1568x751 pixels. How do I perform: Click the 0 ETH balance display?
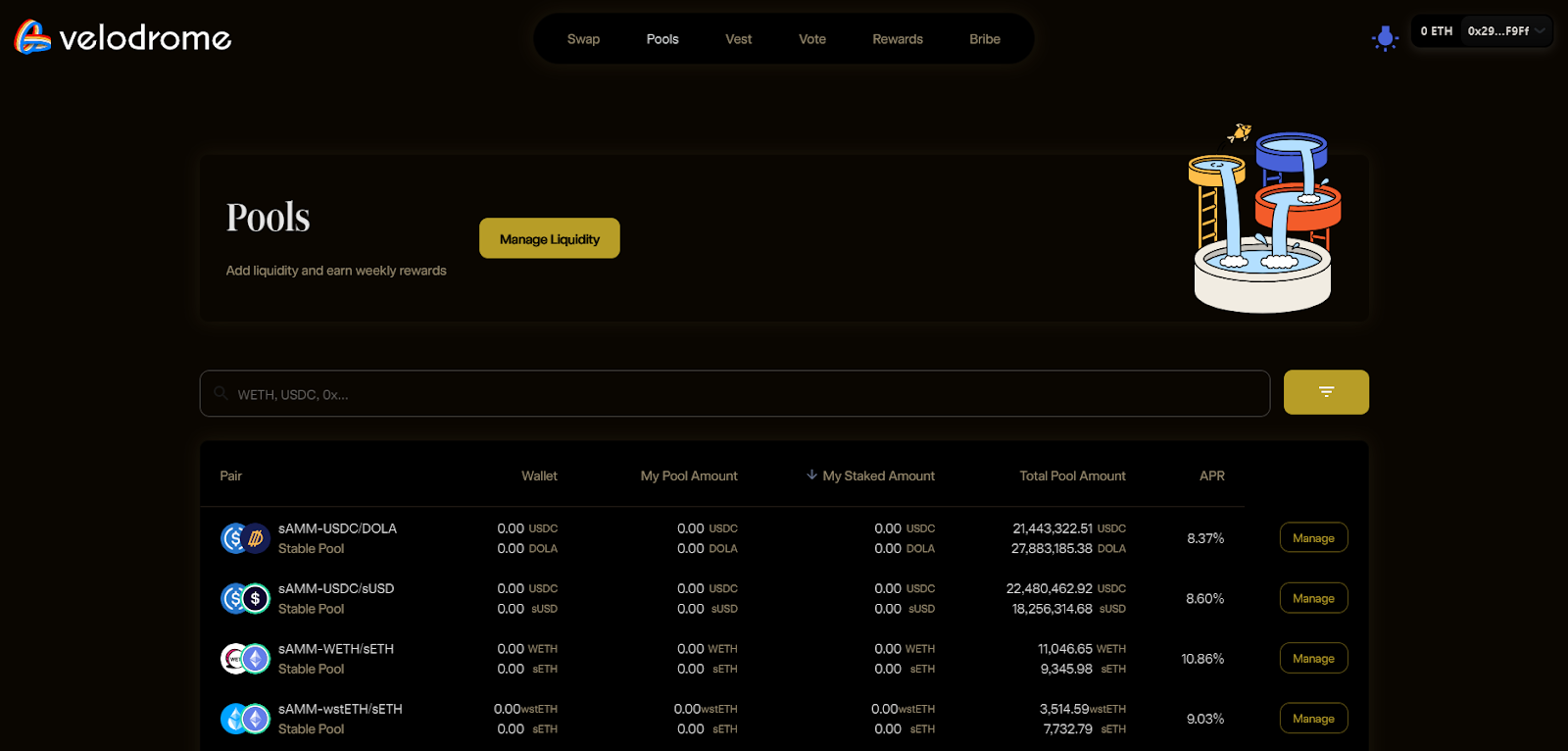[1437, 31]
